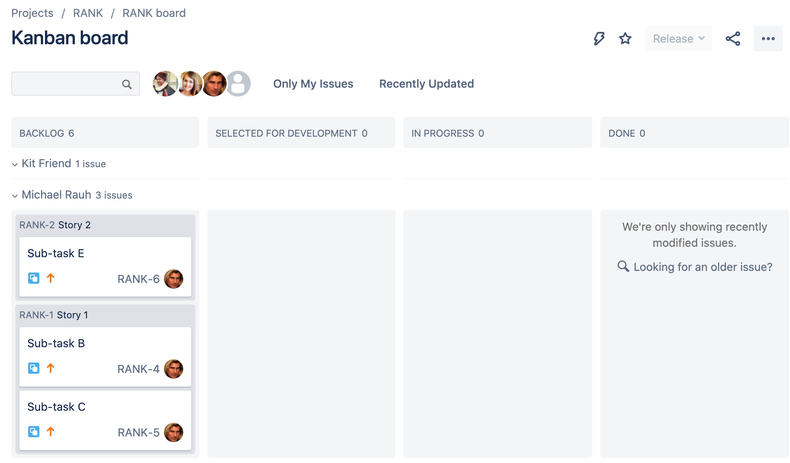
Task: Click the Kanban board title
Action: pos(70,38)
